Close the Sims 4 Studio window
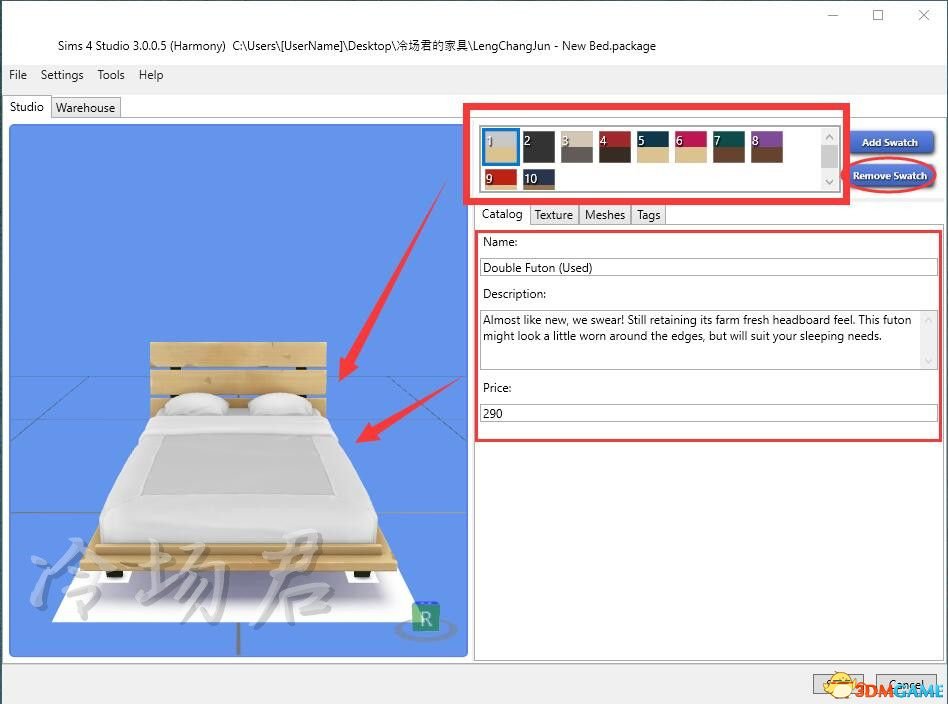The image size is (948, 704). pos(923,15)
